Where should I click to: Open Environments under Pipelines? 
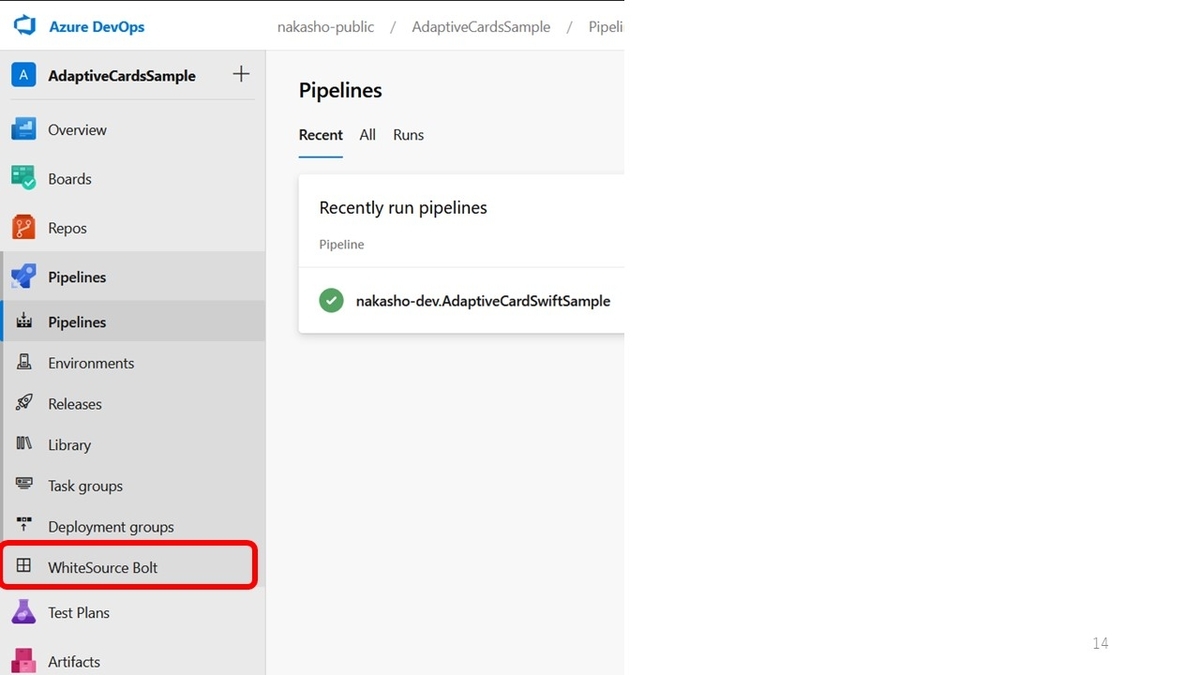pos(133,363)
